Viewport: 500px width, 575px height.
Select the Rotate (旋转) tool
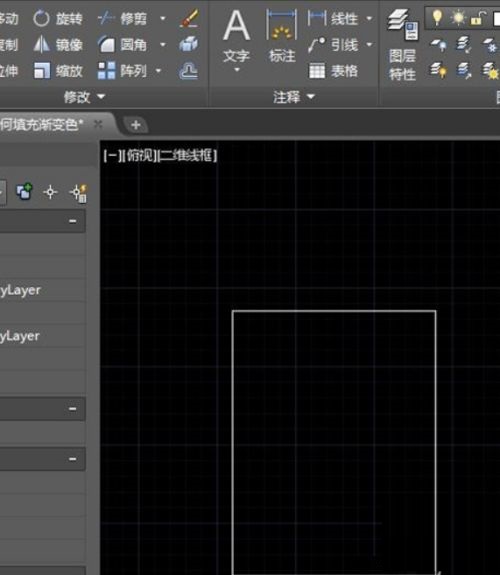coord(58,18)
